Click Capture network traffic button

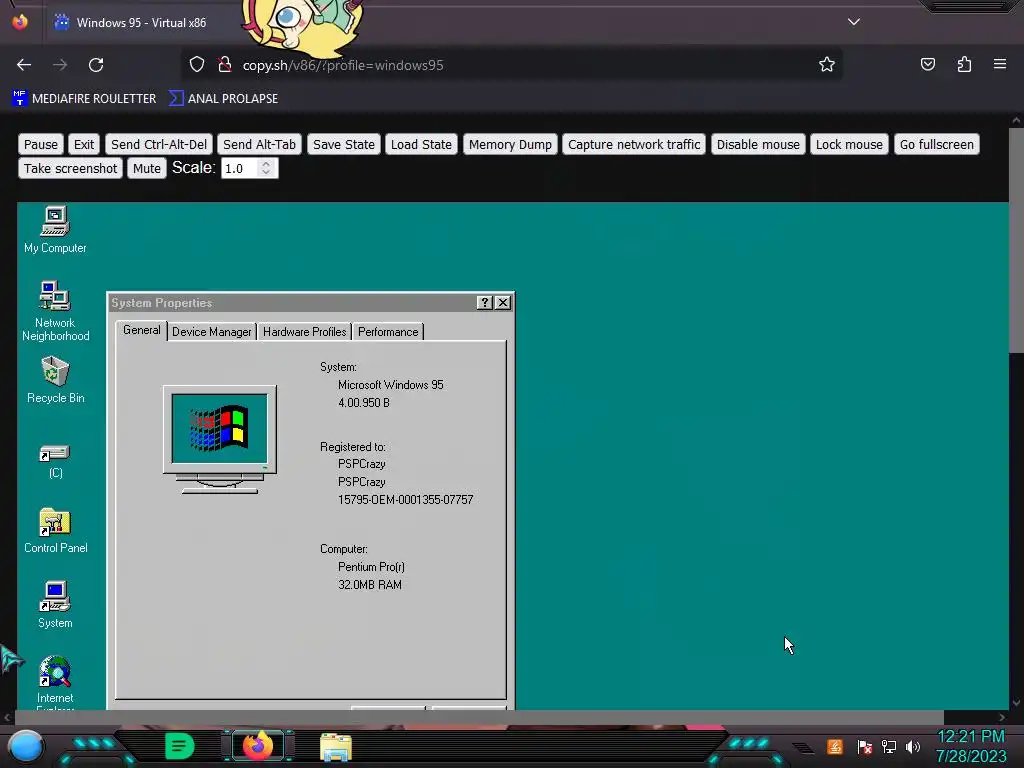[634, 144]
